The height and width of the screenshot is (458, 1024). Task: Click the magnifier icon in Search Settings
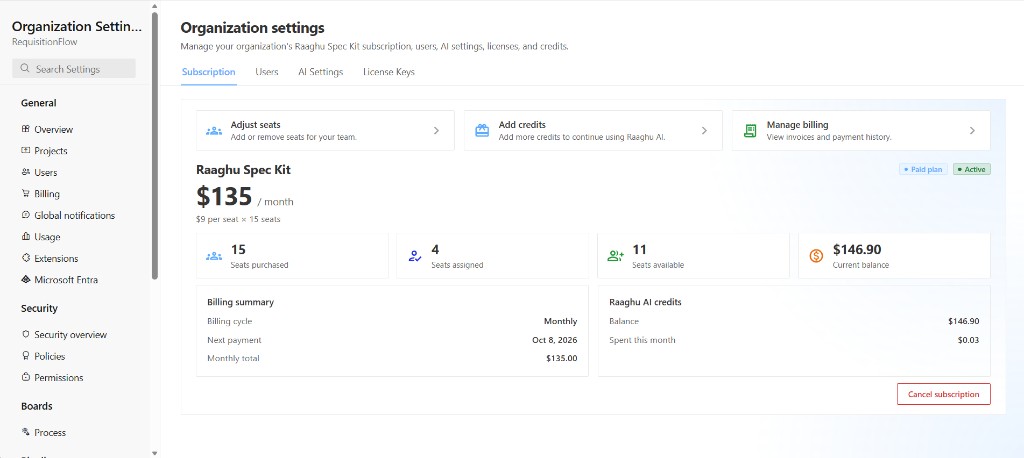pyautogui.click(x=25, y=69)
